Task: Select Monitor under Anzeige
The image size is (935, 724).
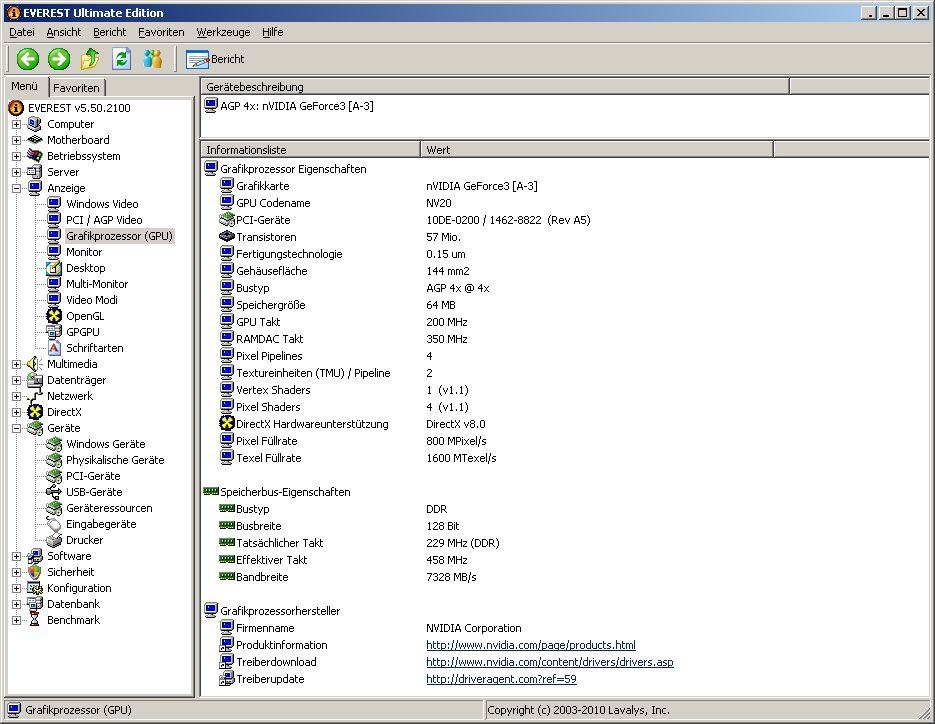Action: pos(84,252)
